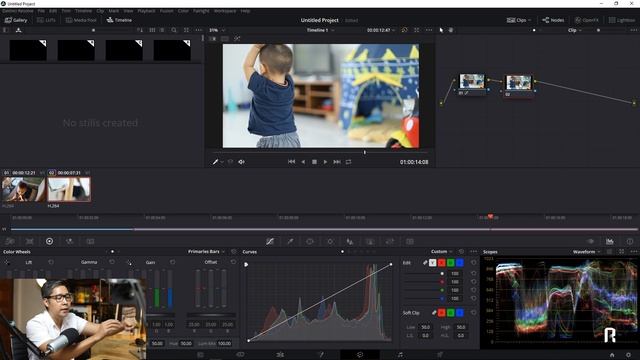This screenshot has height=360, width=640.
Task: Open the Media Pool button
Action: (81, 20)
